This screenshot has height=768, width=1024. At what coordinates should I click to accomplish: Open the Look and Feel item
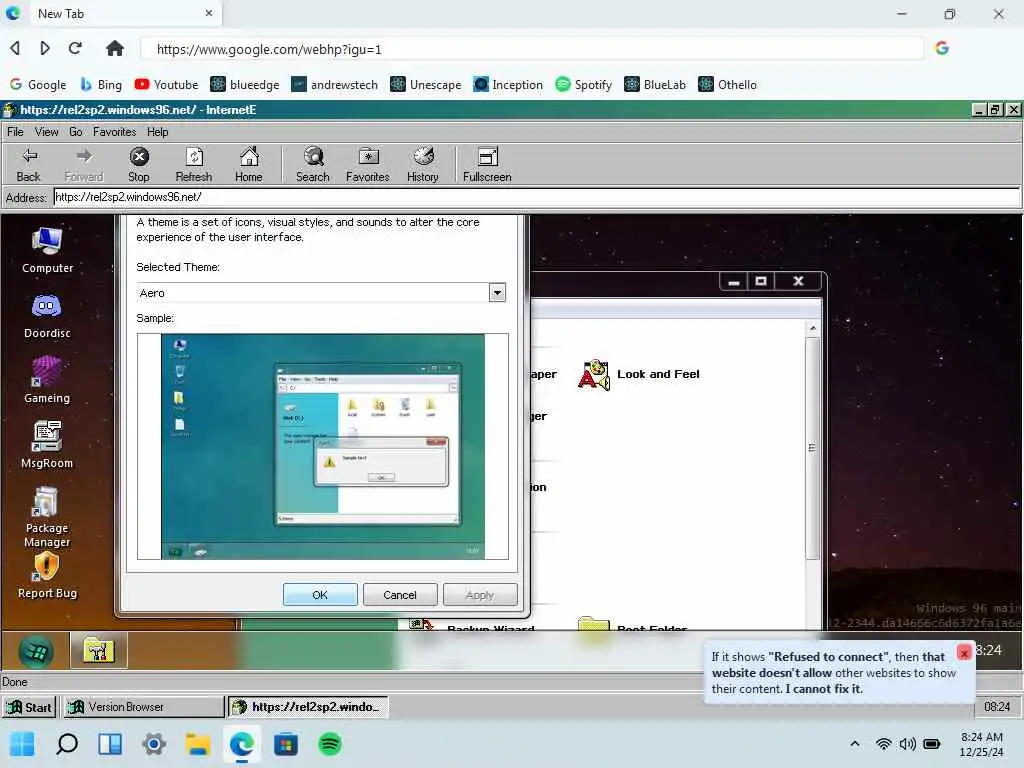click(x=639, y=375)
